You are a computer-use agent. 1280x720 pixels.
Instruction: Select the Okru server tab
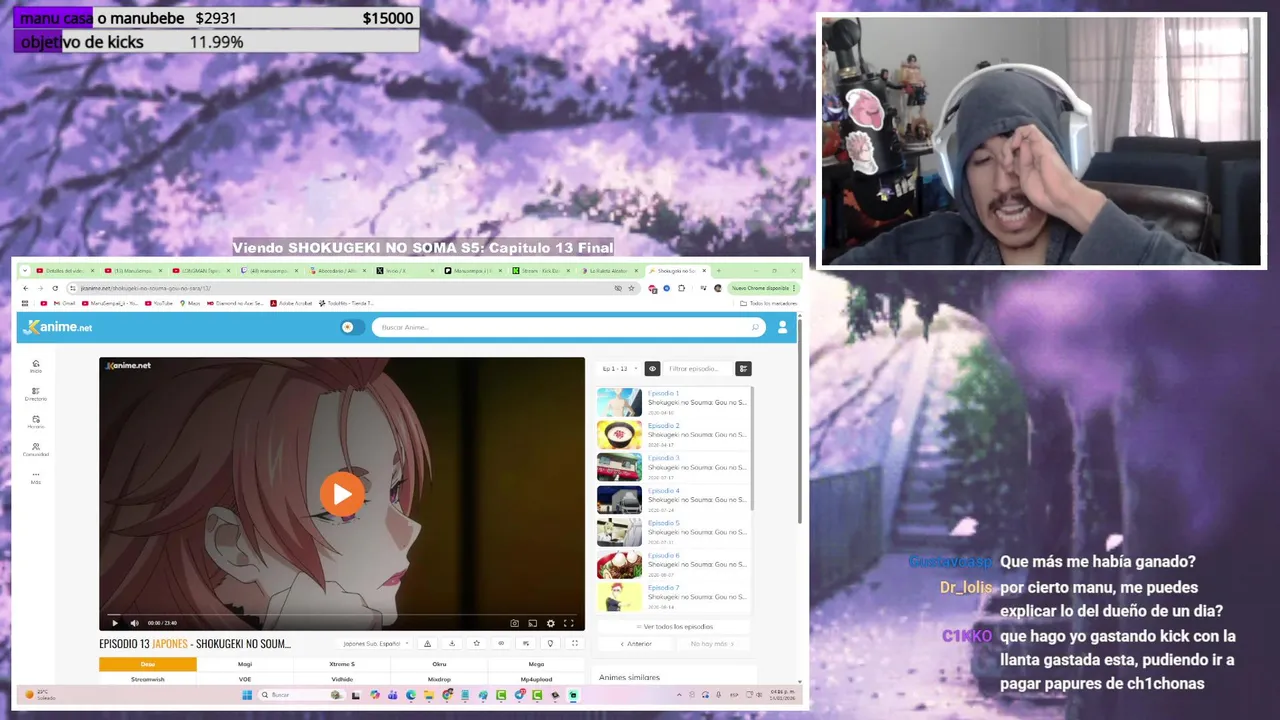(x=439, y=664)
